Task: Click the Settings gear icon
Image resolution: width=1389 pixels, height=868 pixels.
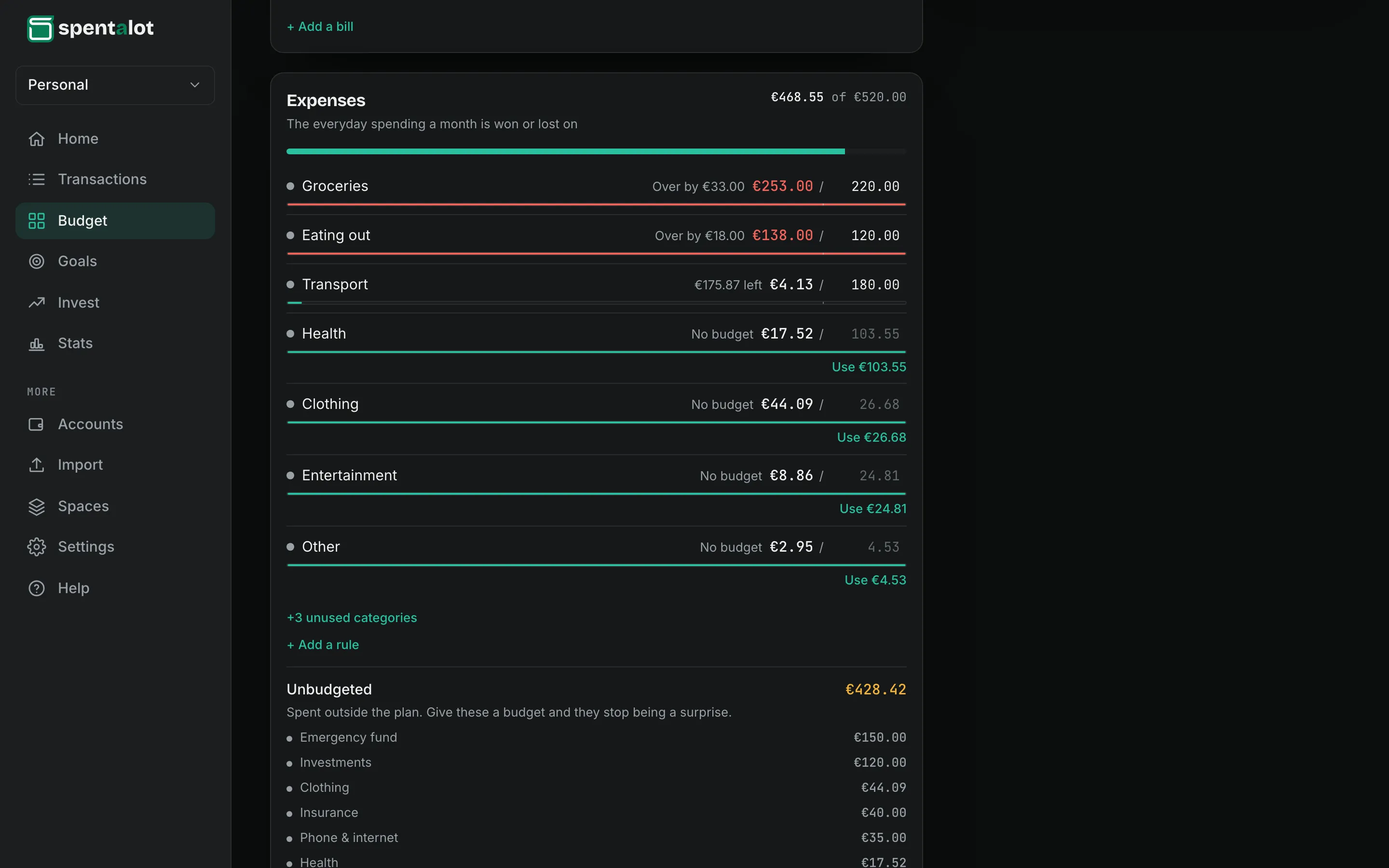Action: pyautogui.click(x=37, y=546)
